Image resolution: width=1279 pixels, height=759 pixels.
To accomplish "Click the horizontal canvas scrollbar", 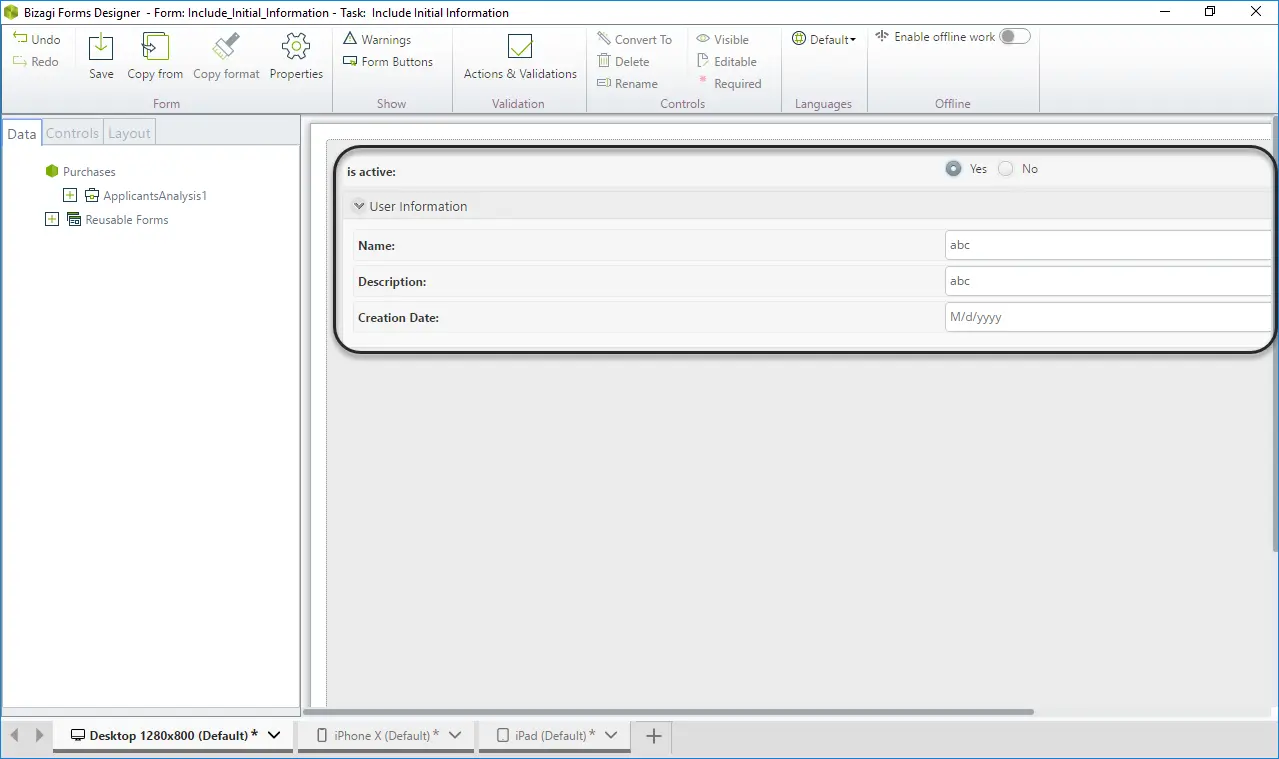I will point(670,712).
